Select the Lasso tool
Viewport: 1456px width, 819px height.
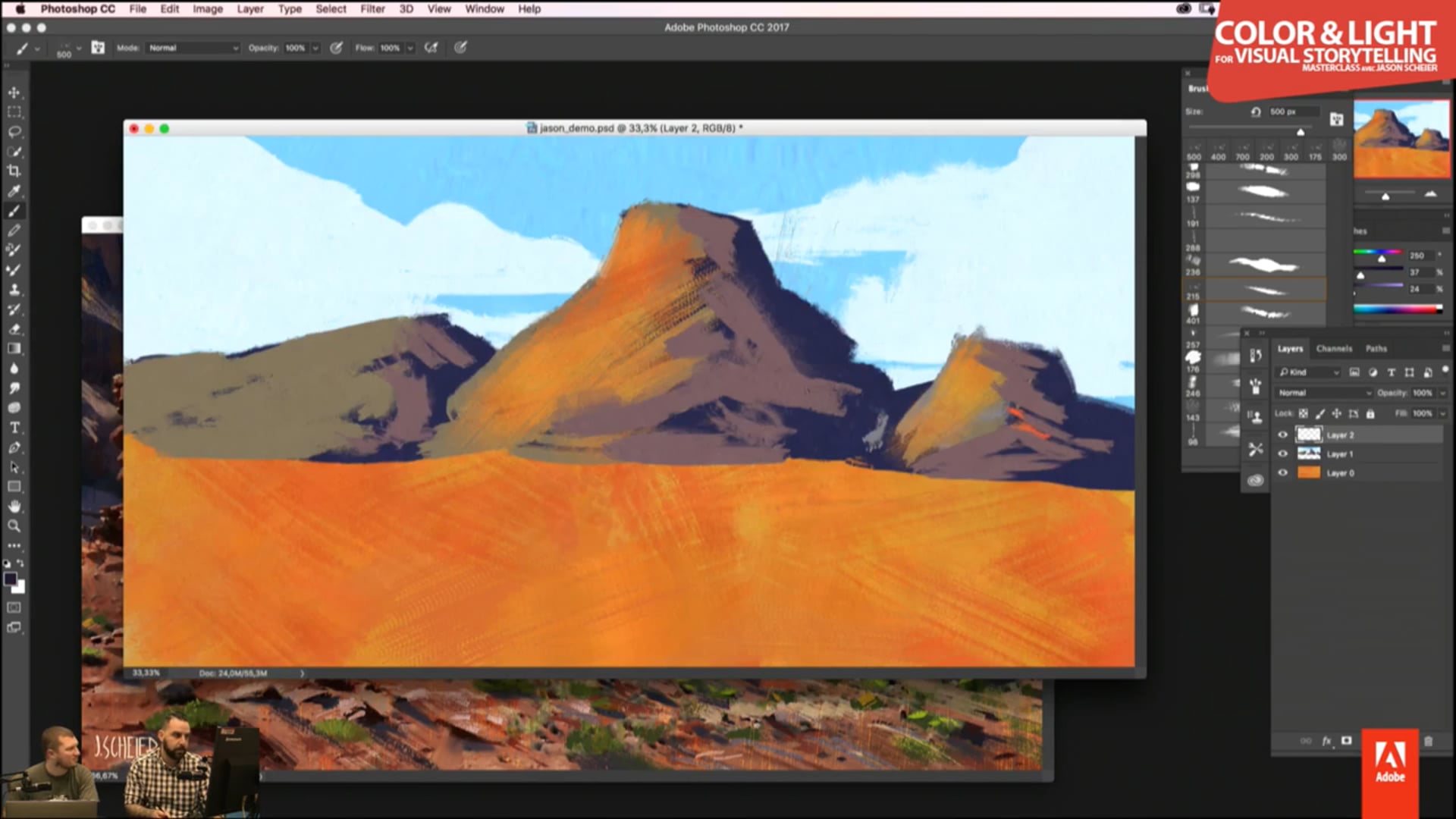pos(14,132)
